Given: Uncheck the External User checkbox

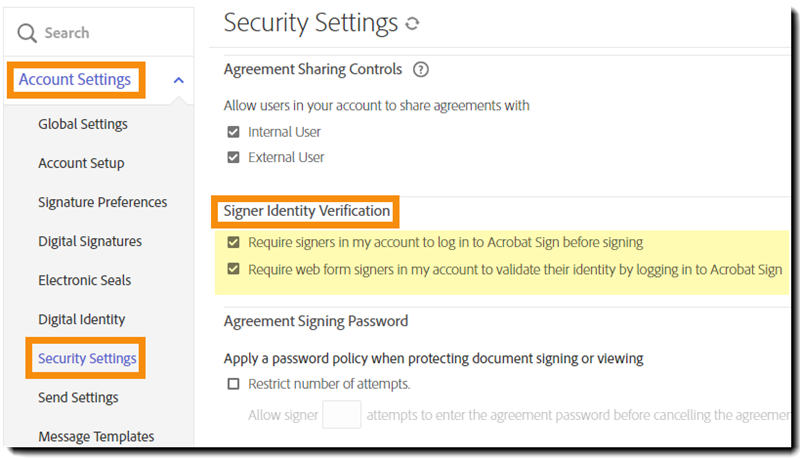Looking at the screenshot, I should pyautogui.click(x=233, y=157).
